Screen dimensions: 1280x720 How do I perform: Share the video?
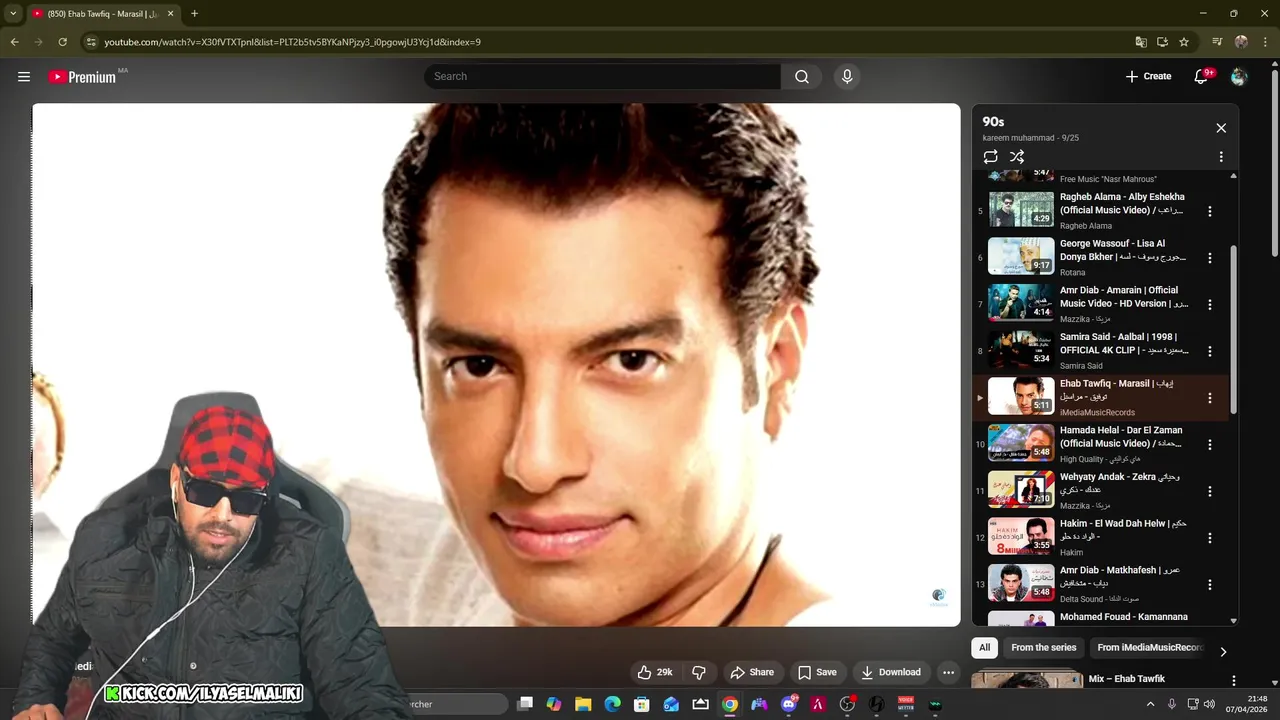point(752,672)
